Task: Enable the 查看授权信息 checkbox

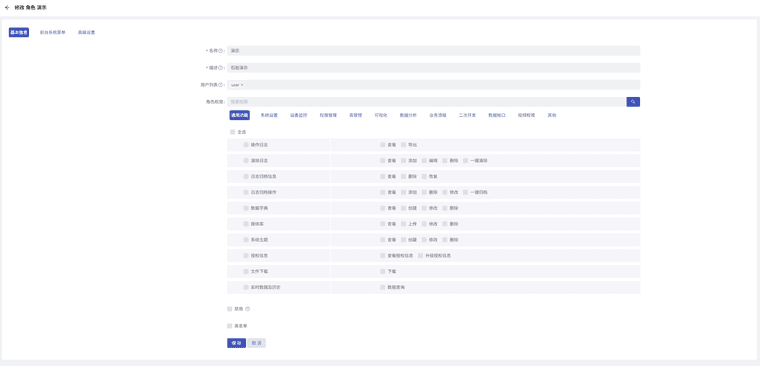Action: tap(383, 255)
